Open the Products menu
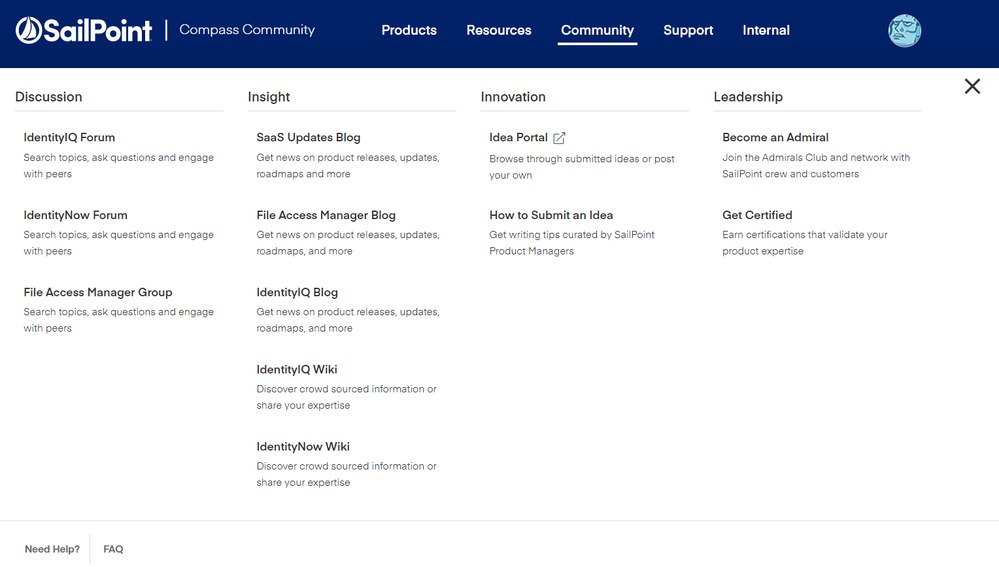The height and width of the screenshot is (567, 999). coord(409,30)
